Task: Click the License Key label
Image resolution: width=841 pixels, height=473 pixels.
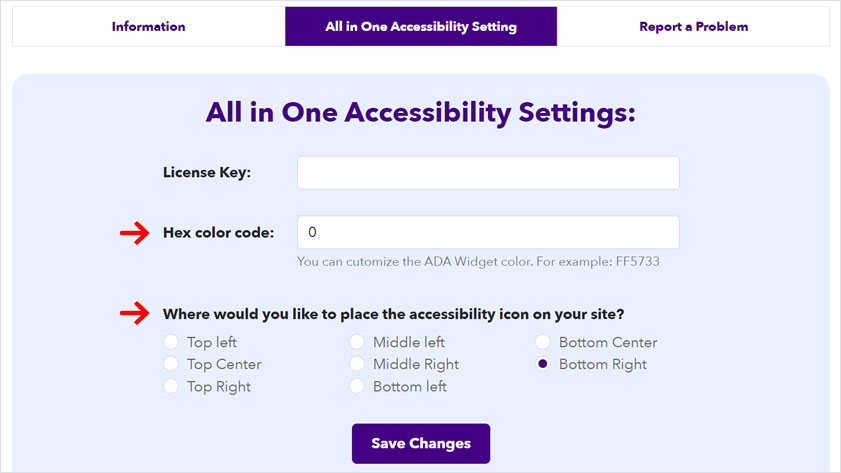Action: click(207, 173)
